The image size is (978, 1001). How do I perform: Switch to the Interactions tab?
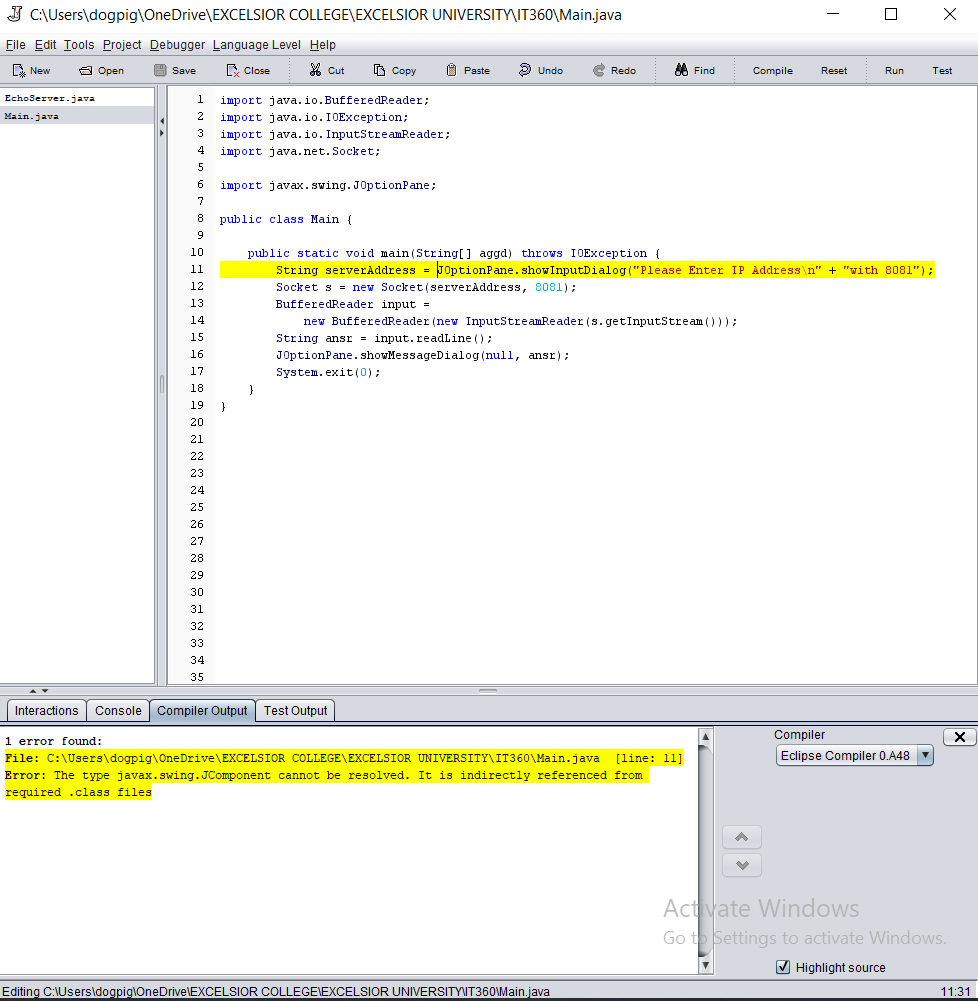click(x=45, y=710)
